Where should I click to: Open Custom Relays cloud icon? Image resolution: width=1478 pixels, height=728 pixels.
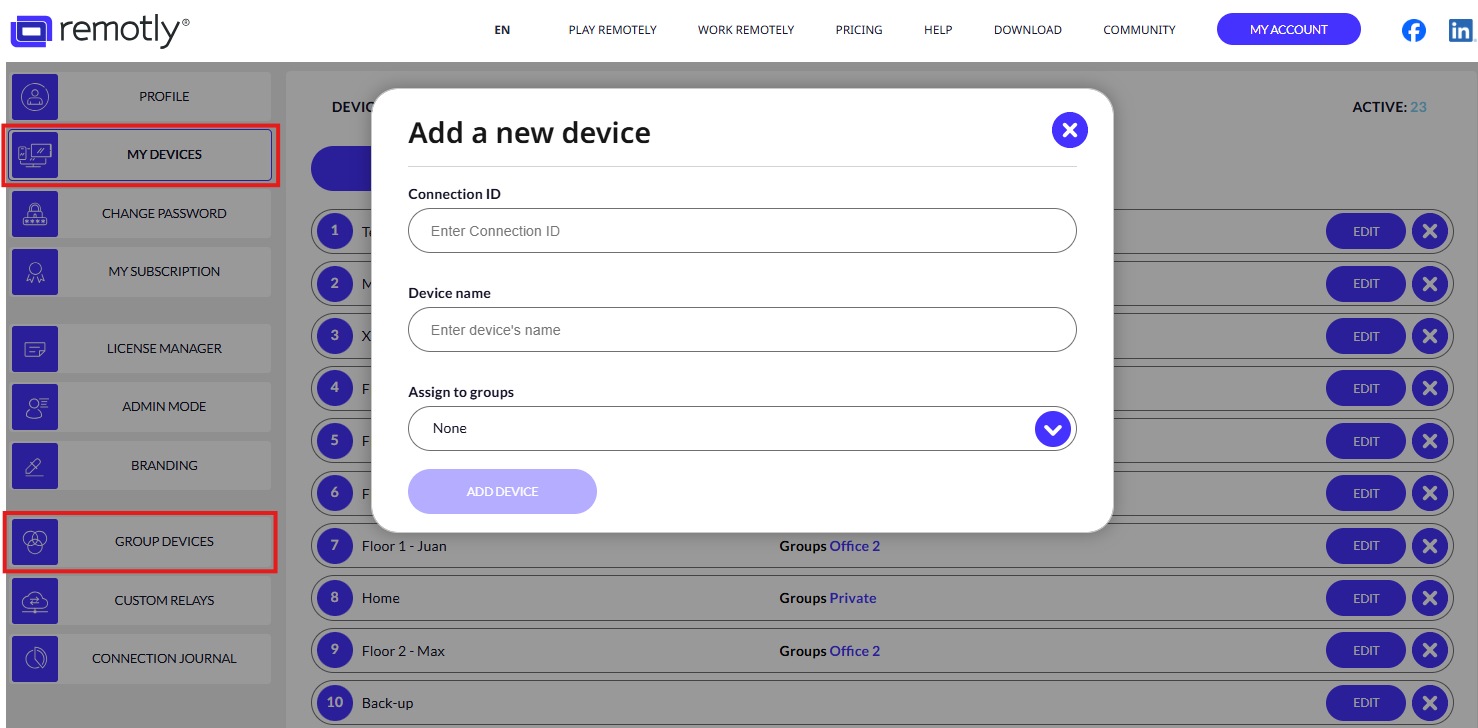[x=35, y=601]
